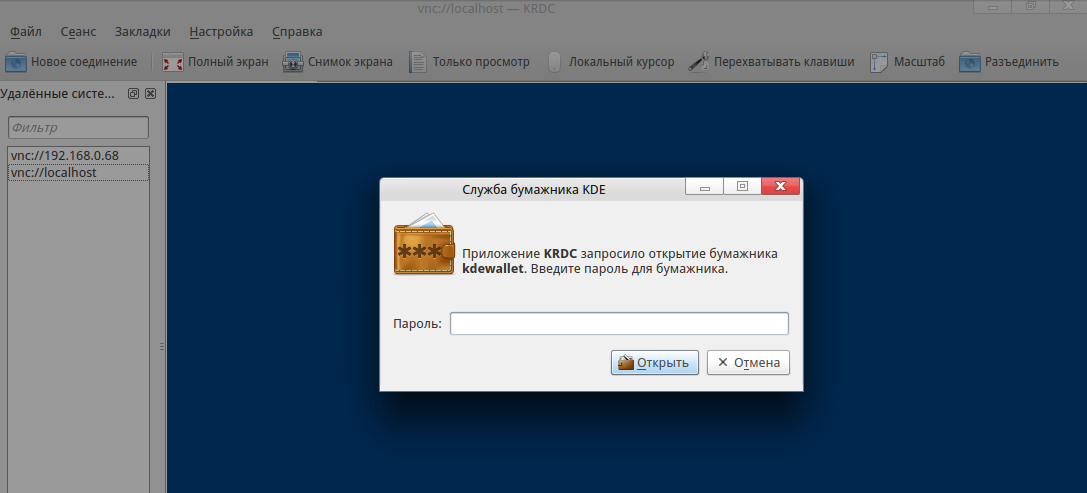Toggle key grabbing (Перехватывать клавиши)
This screenshot has height=493, width=1087.
(771, 62)
